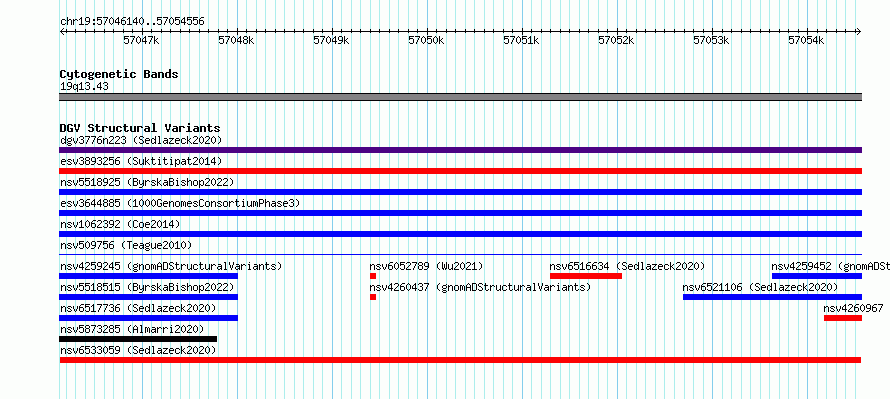Screen dimensions: 890x399
Task: Click the red nsv6516634 variant bar
Action: pyautogui.click(x=586, y=276)
